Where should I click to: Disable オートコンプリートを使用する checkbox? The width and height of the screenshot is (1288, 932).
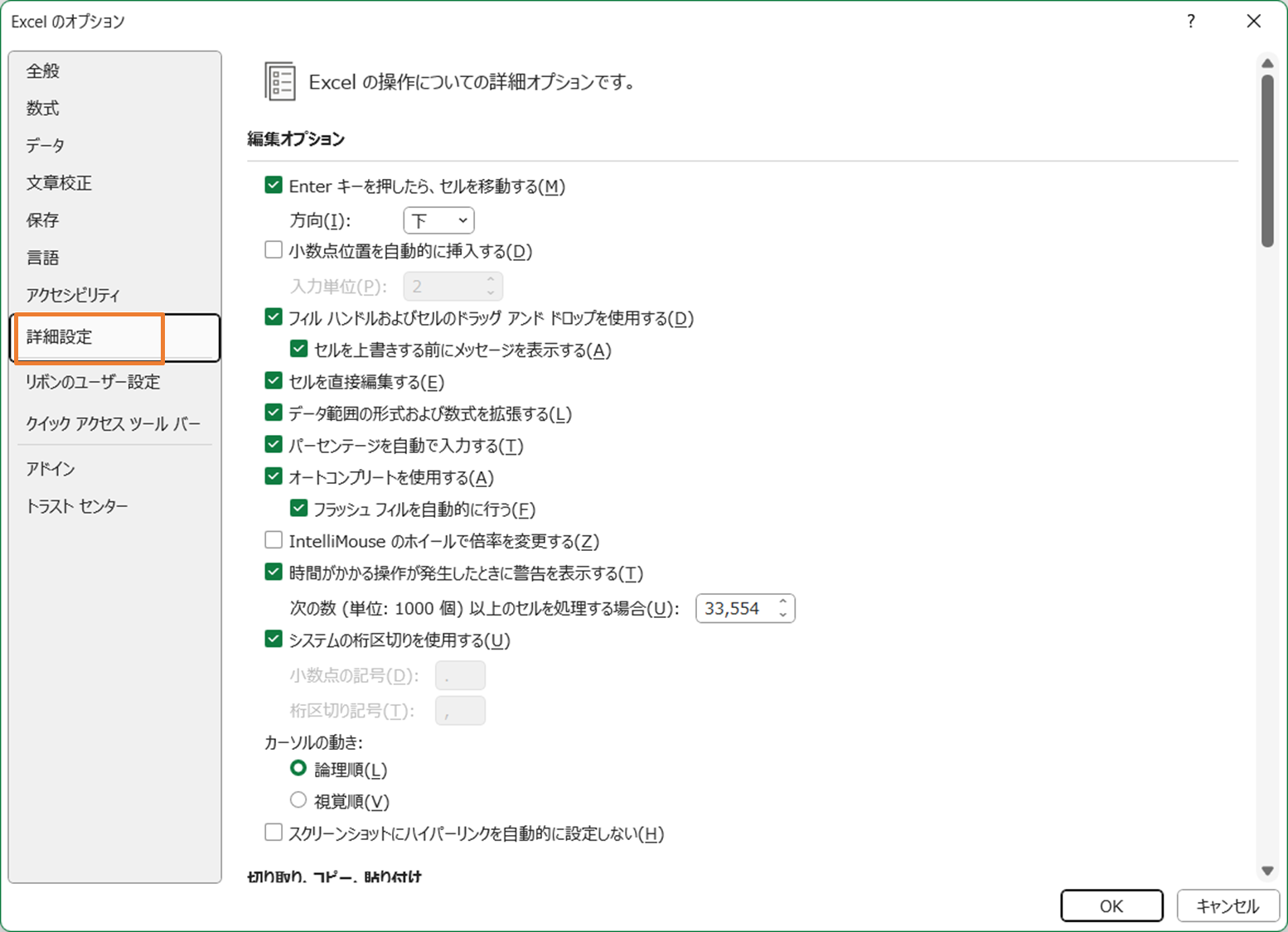click(274, 476)
